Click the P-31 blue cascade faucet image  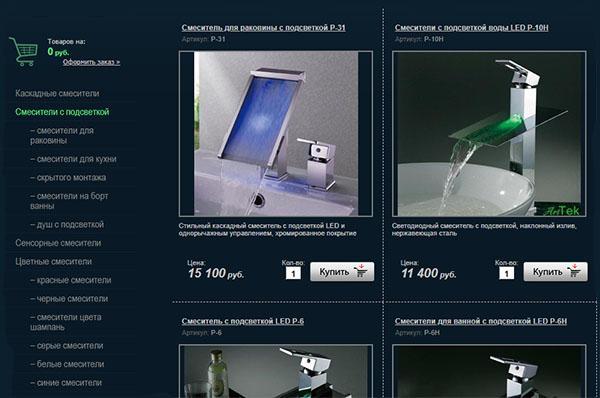276,134
